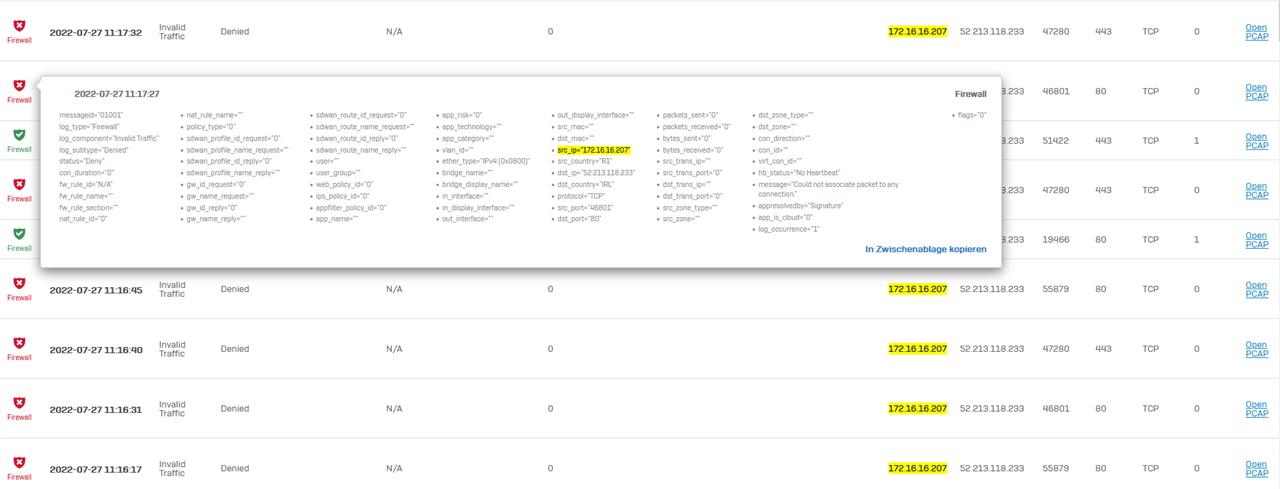
Task: Open PCAP for the 11:16:40 log entry
Action: [x=1256, y=349]
